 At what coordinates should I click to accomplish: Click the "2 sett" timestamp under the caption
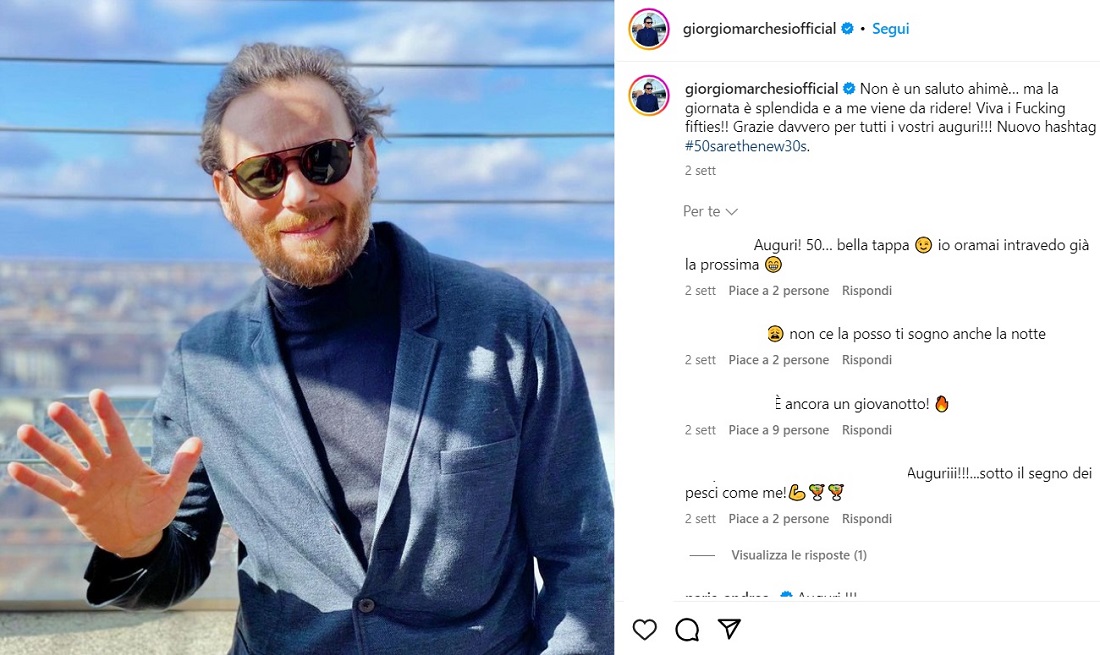point(700,171)
